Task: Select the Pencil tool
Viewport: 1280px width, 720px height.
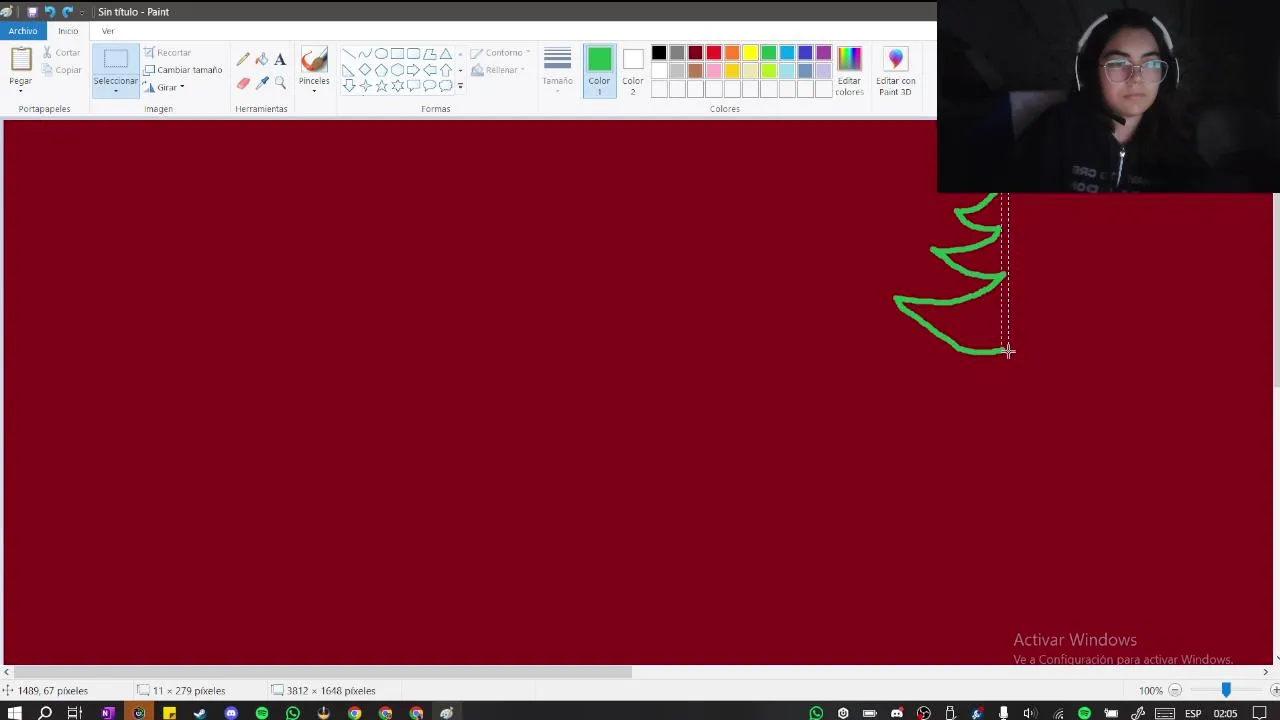Action: click(x=243, y=60)
